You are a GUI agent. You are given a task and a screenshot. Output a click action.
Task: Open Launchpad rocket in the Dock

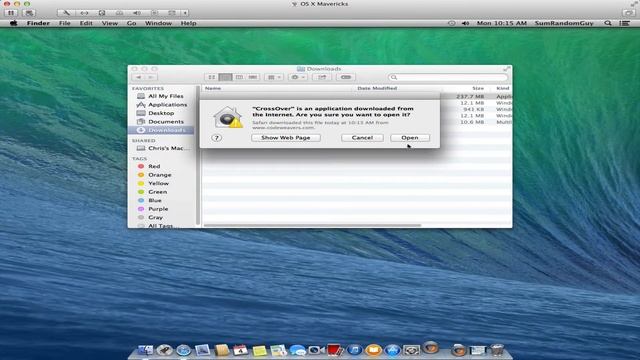tap(164, 350)
